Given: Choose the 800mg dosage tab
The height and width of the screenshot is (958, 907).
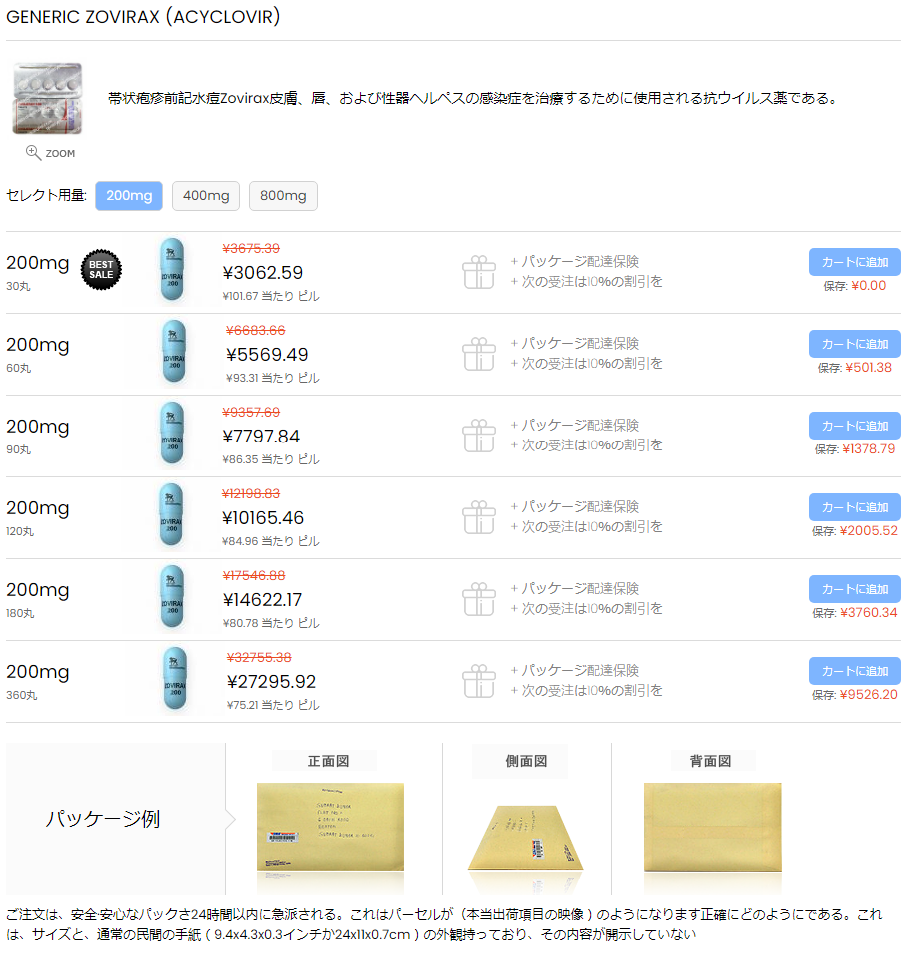Looking at the screenshot, I should point(283,196).
